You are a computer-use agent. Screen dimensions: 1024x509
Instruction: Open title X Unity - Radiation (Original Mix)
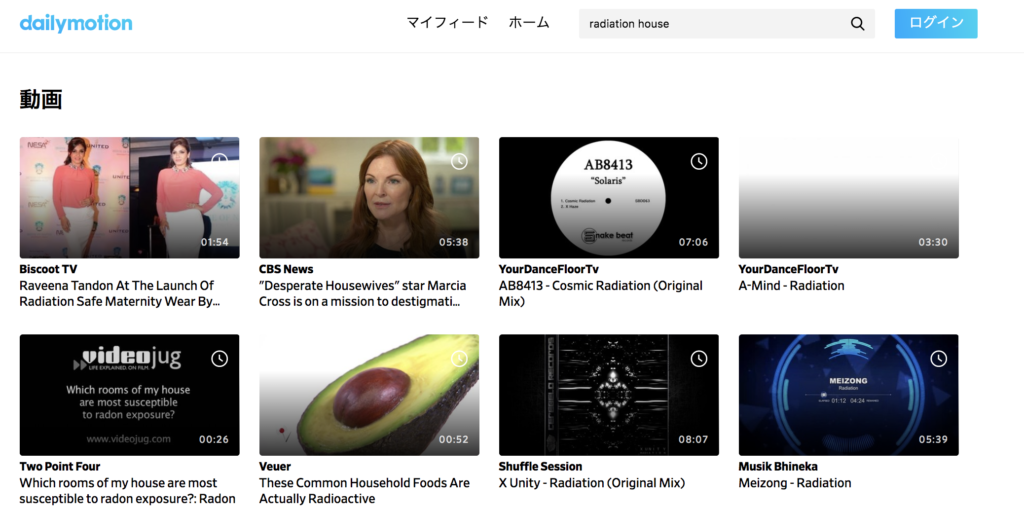click(x=592, y=483)
